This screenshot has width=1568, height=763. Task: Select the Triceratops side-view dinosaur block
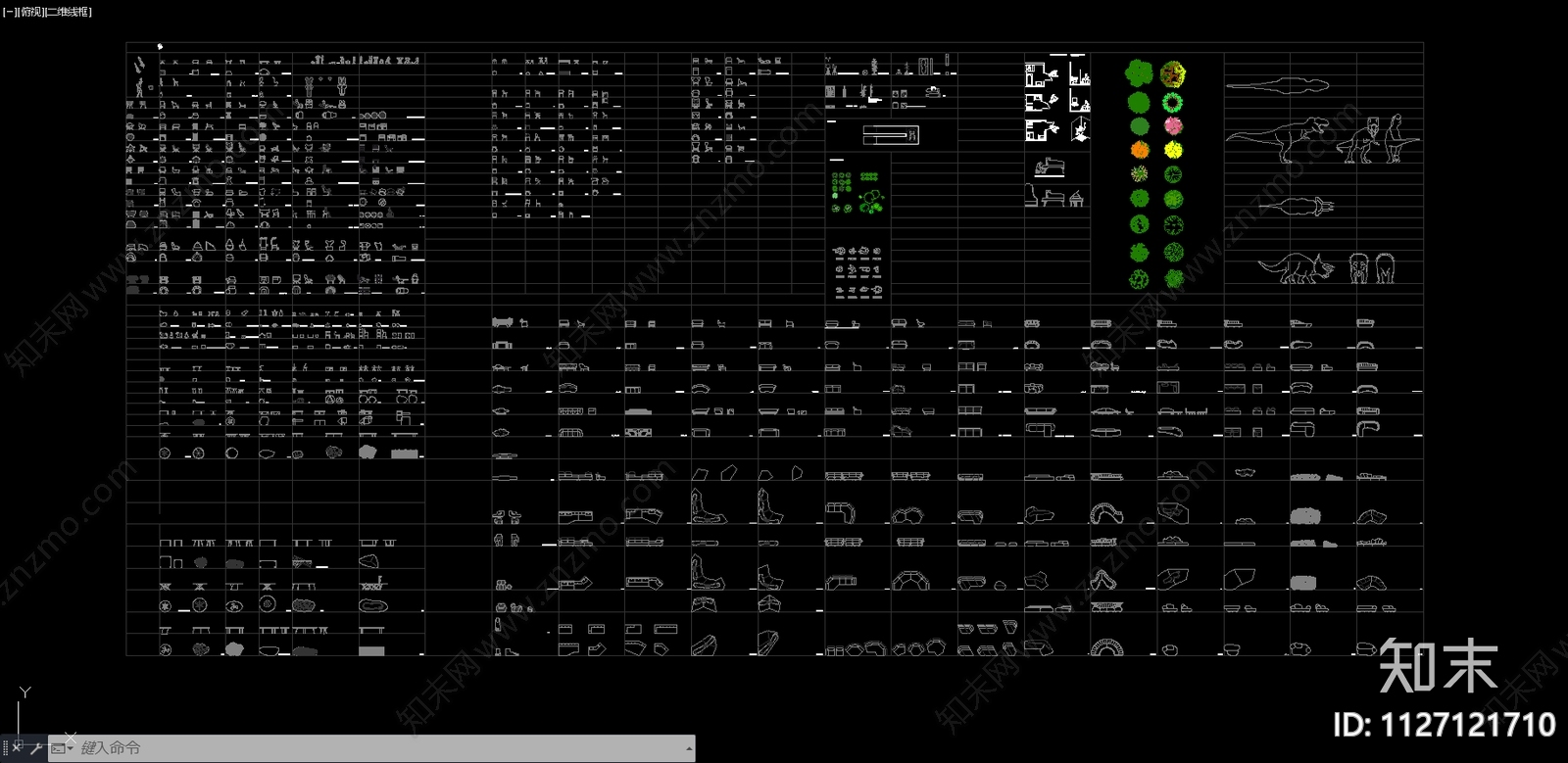(1296, 268)
